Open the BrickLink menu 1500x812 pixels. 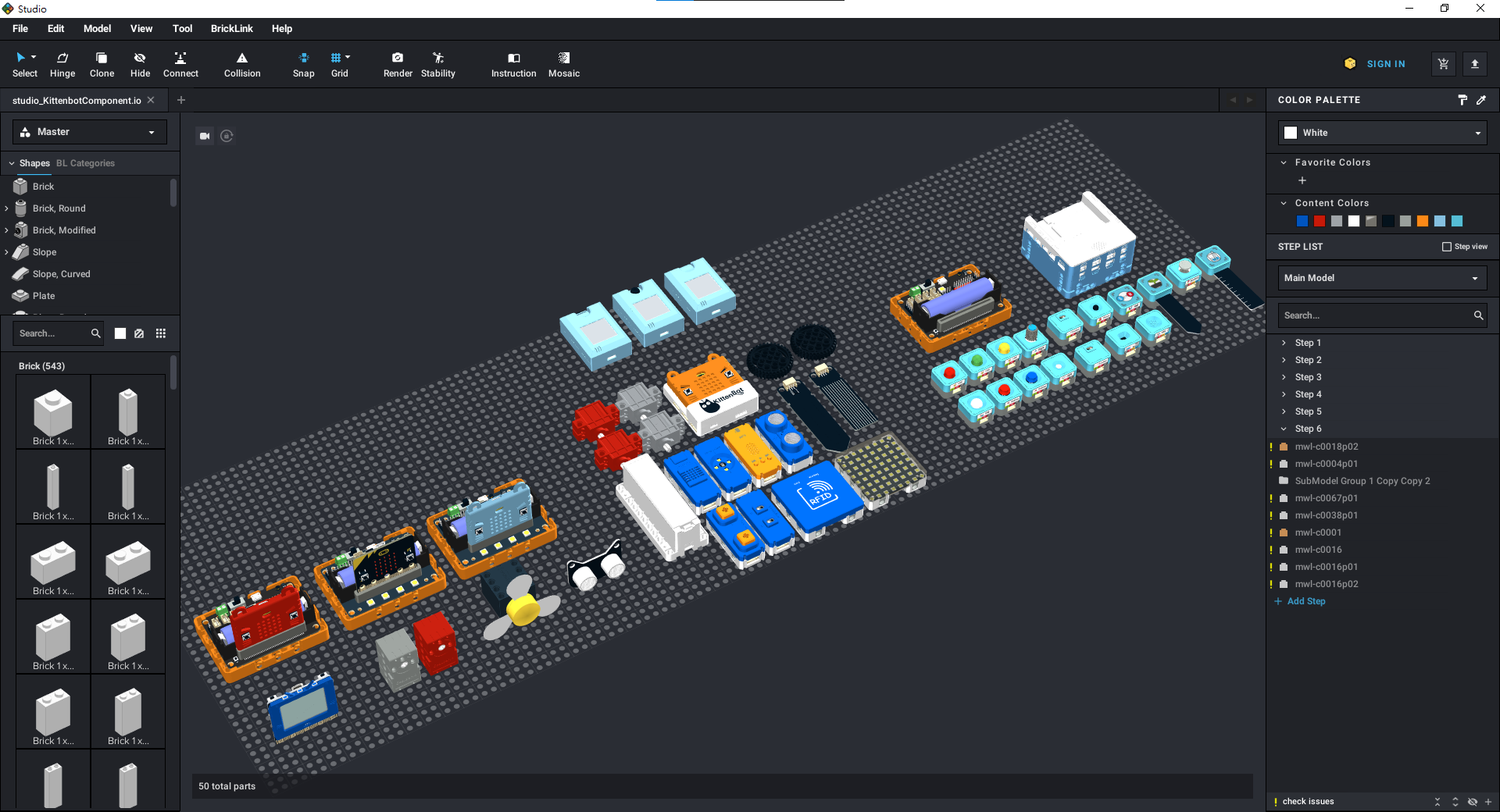click(231, 29)
